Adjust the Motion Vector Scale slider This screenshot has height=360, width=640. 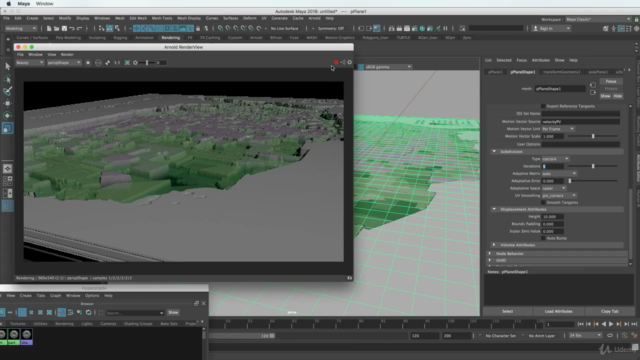tap(593, 136)
